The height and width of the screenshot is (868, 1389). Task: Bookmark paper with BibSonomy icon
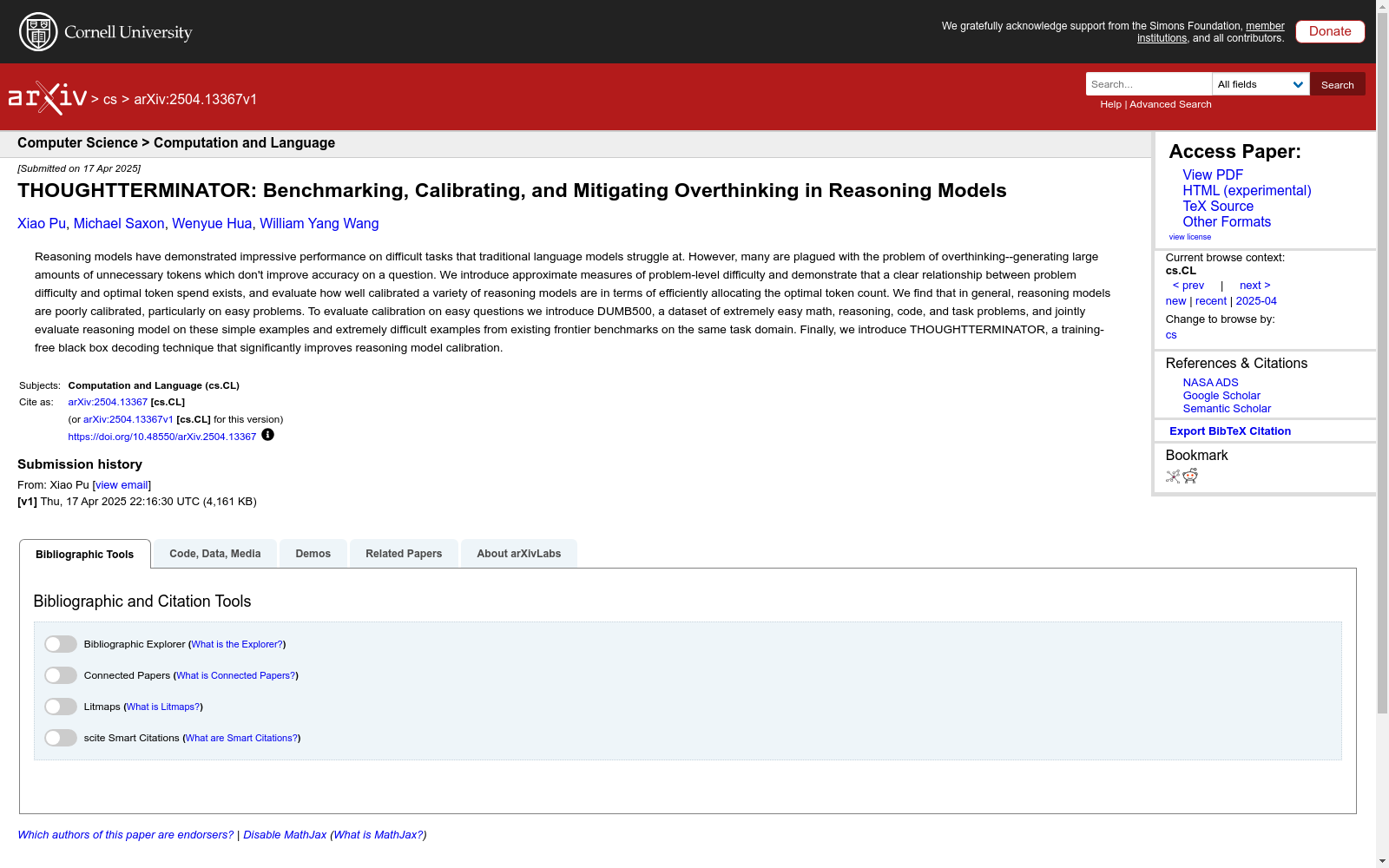pos(1173,476)
